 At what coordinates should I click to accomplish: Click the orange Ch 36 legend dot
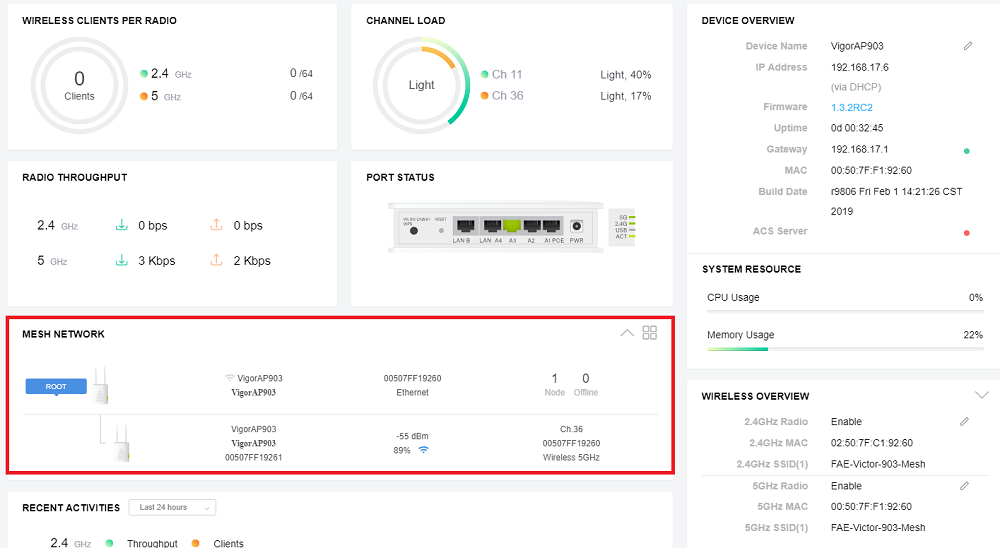[485, 96]
